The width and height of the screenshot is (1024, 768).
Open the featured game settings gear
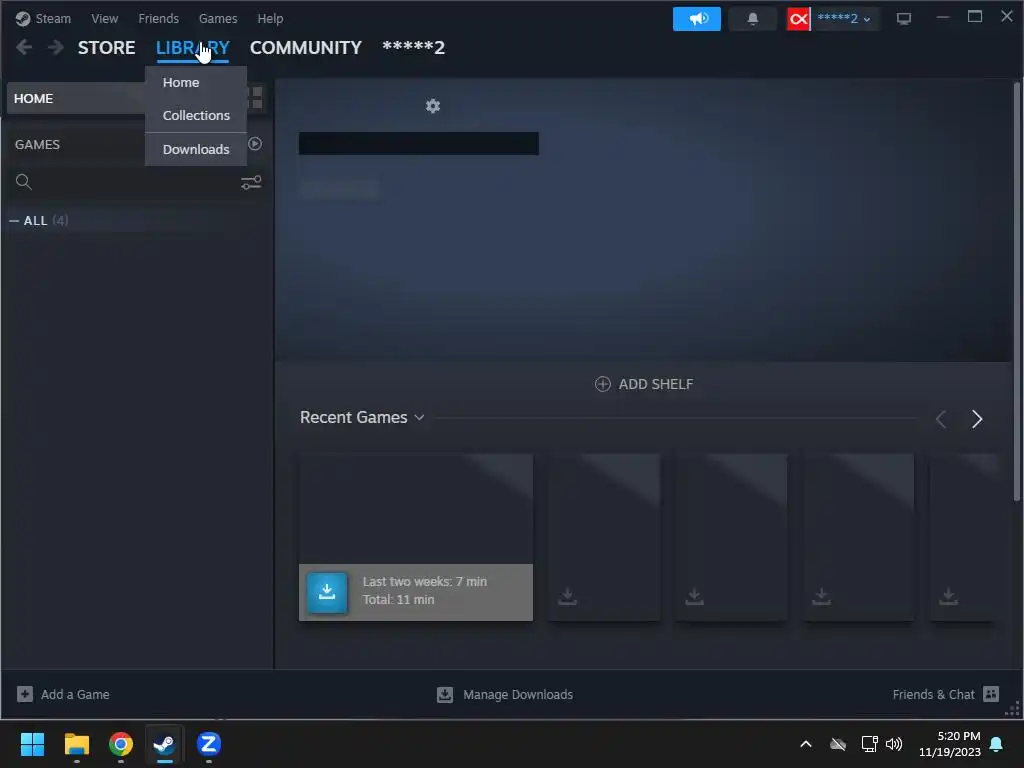[432, 106]
